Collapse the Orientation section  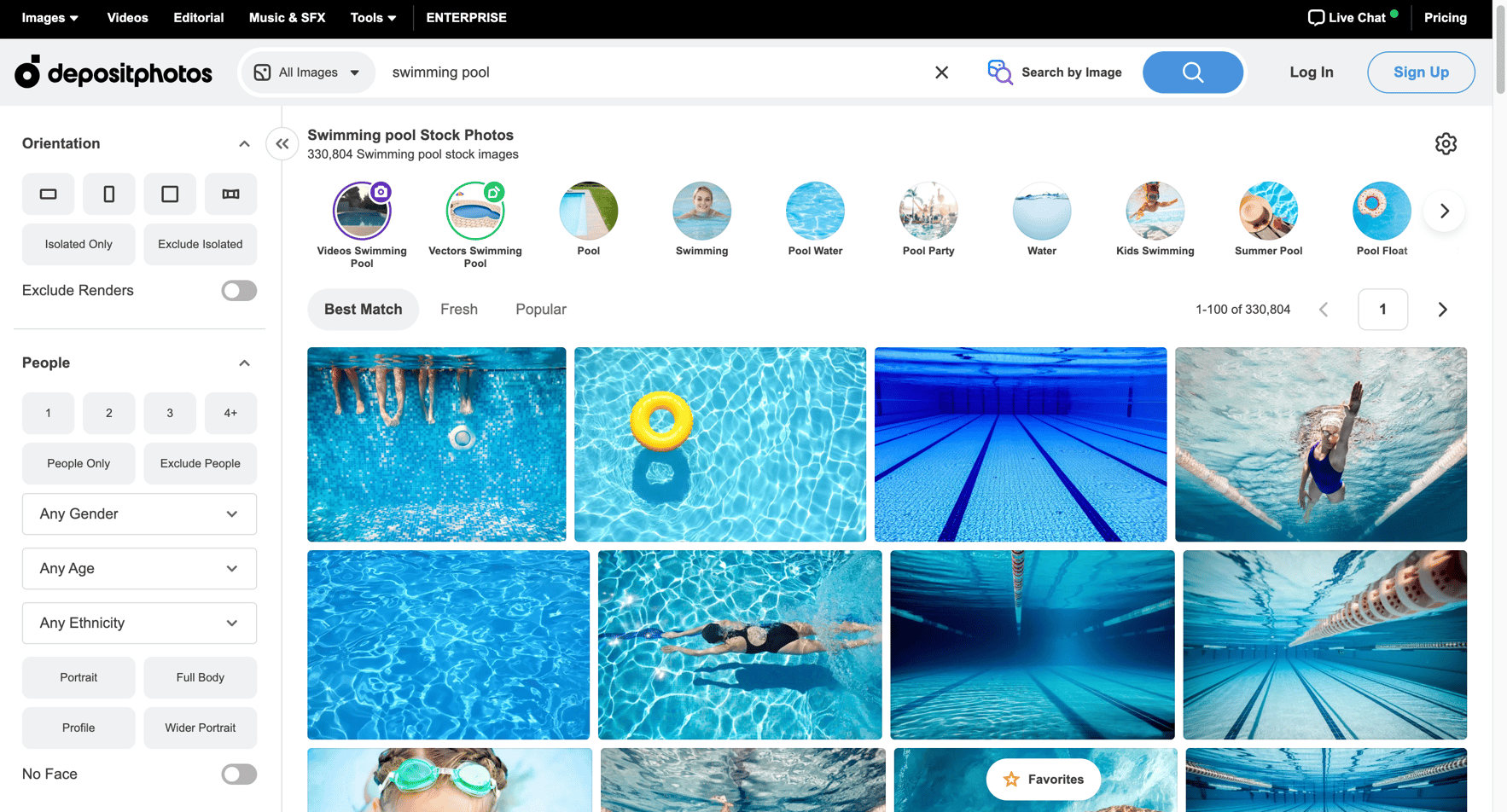(x=244, y=143)
